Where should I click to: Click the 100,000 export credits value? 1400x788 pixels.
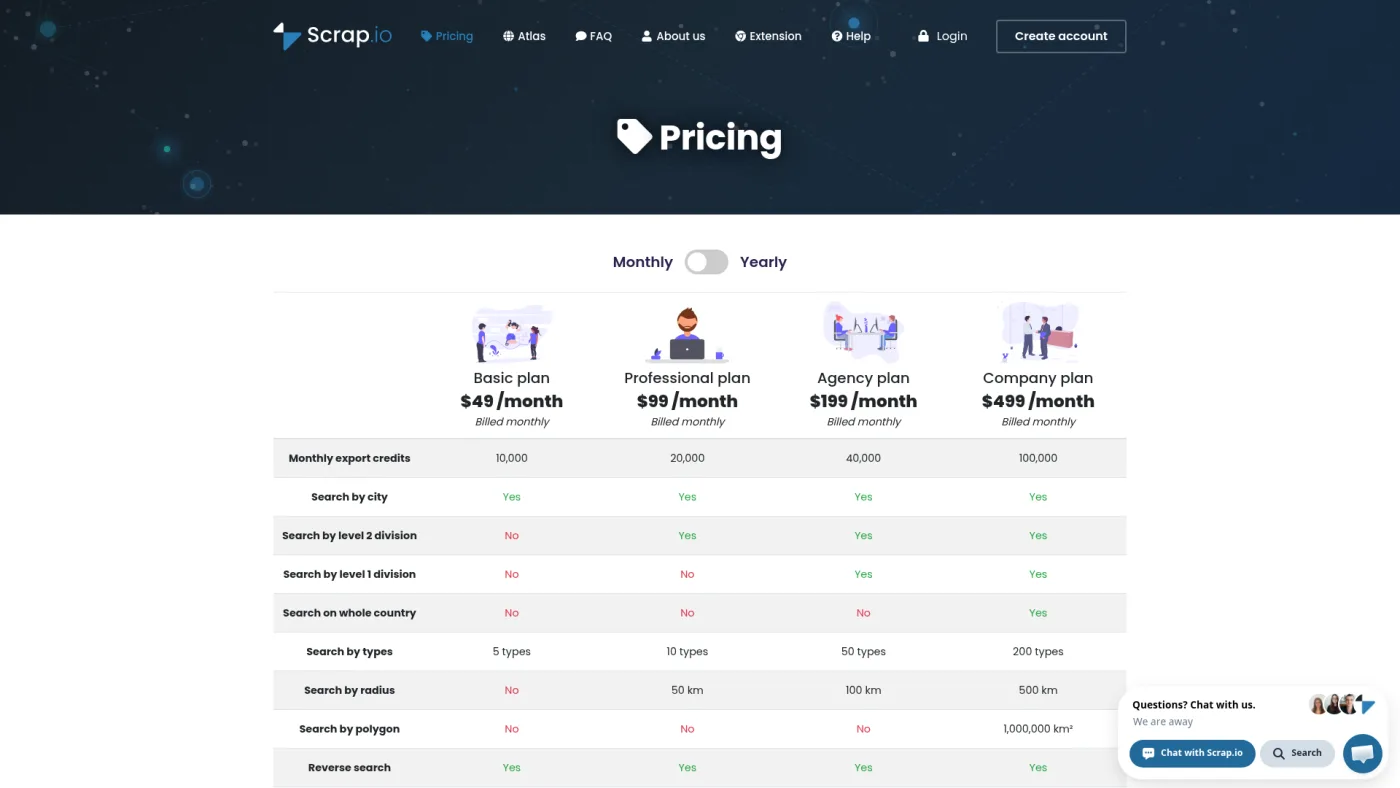(x=1038, y=458)
